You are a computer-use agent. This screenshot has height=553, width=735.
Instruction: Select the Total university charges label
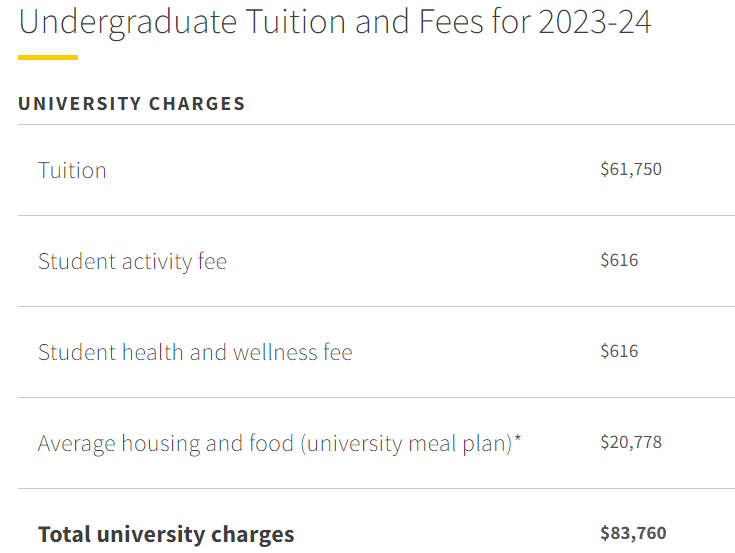(x=166, y=534)
